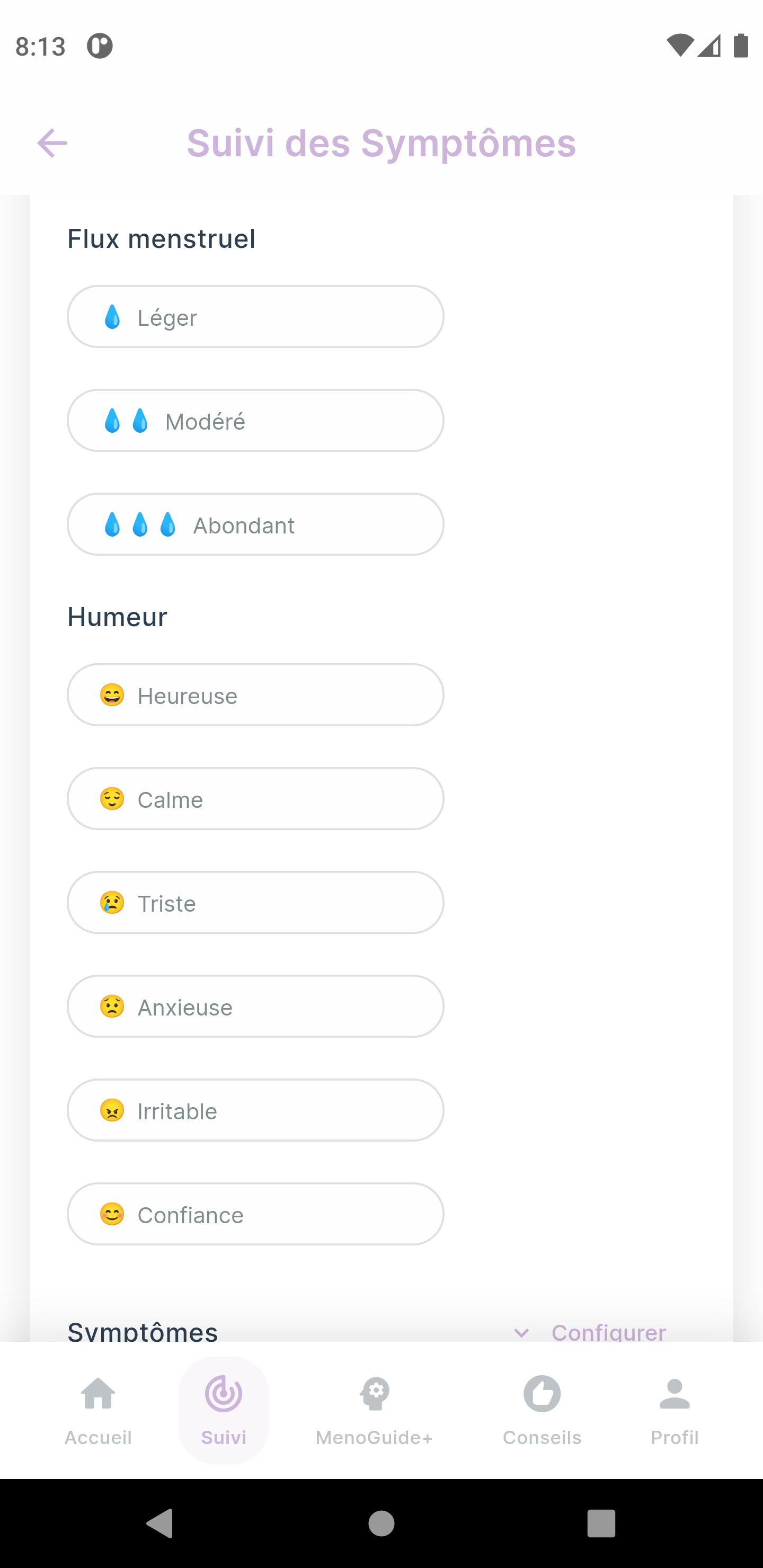Tap the Configurer link
The width and height of the screenshot is (763, 1568).
pos(608,1333)
